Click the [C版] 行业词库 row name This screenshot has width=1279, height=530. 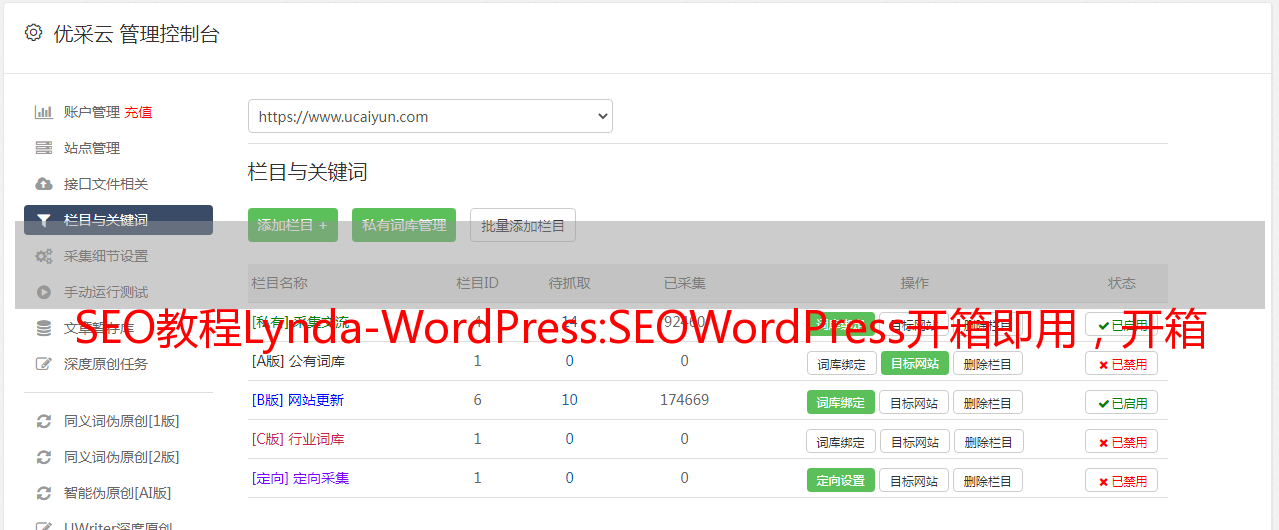click(x=298, y=439)
